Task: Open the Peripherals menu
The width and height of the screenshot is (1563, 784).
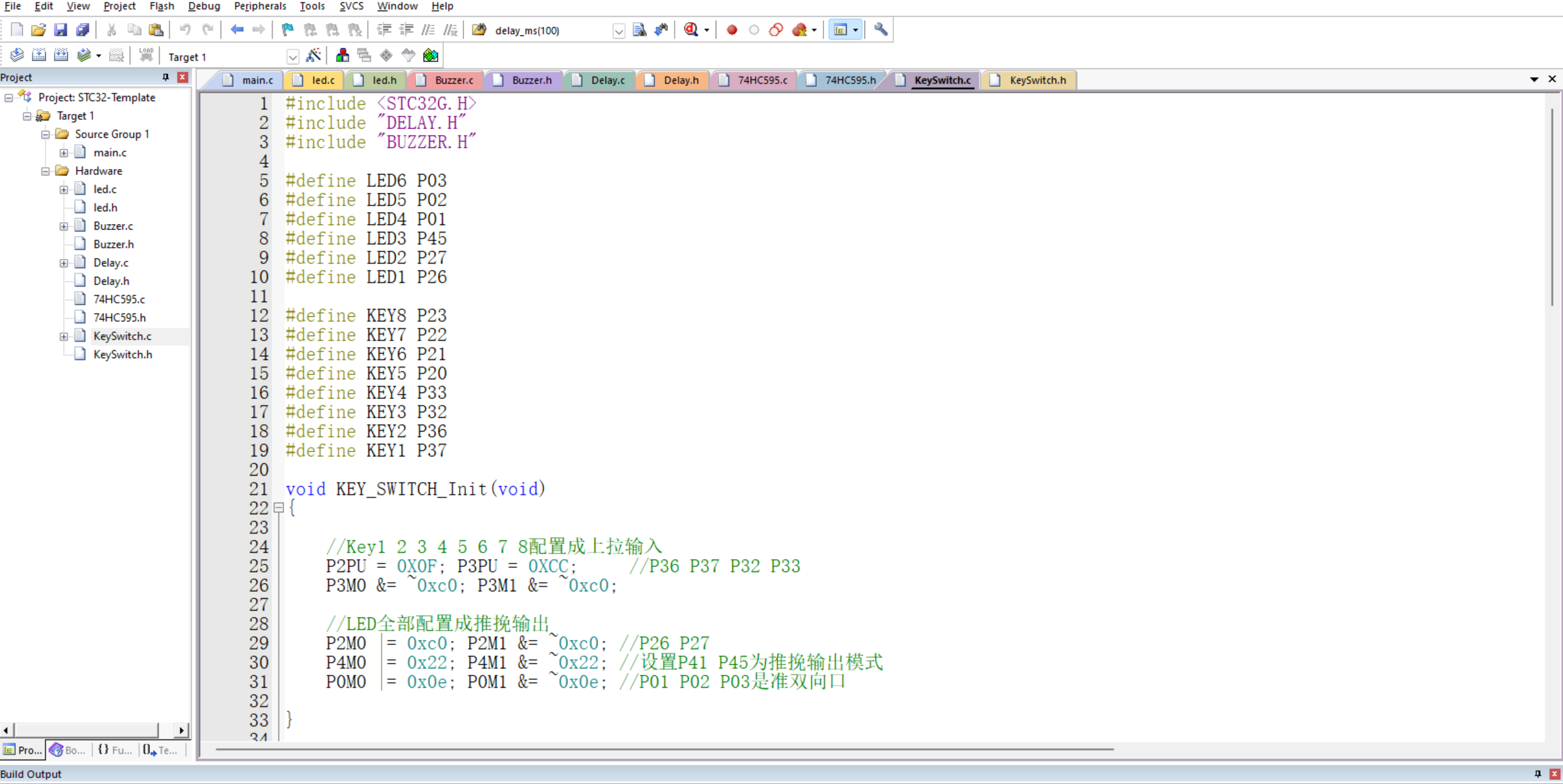Action: (260, 6)
